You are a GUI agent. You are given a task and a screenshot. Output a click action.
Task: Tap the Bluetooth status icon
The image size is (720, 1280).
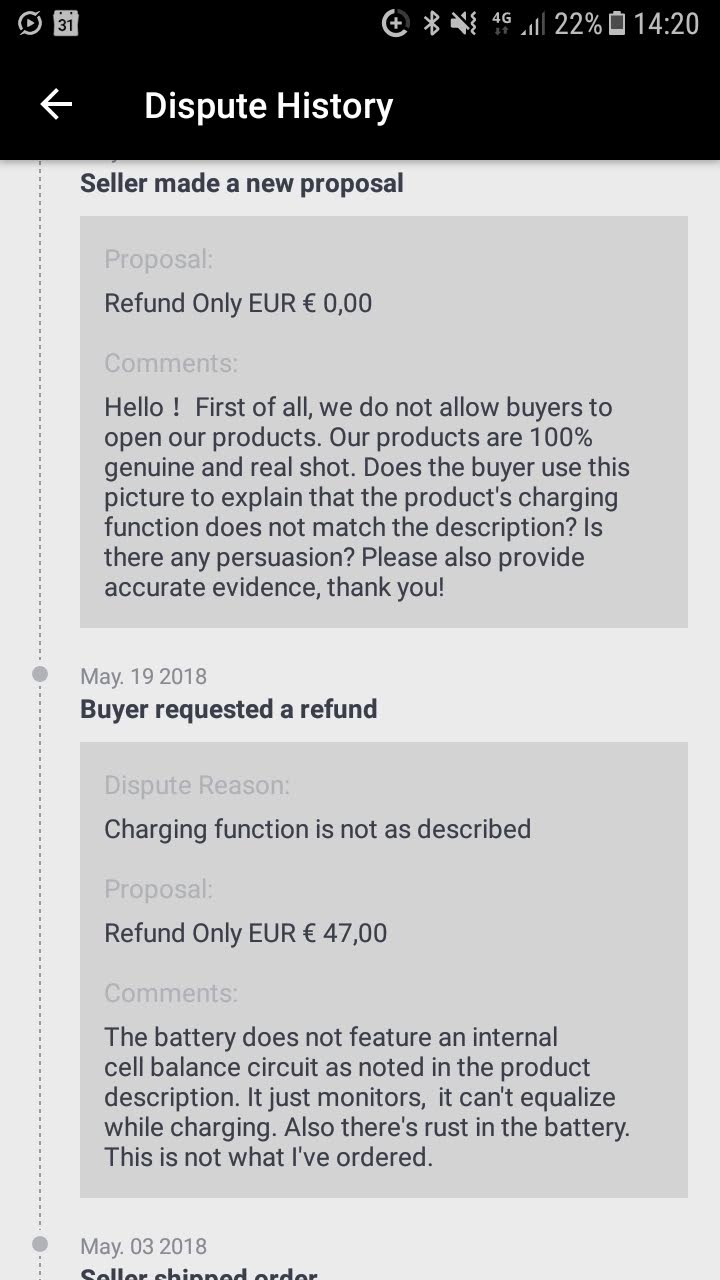click(x=432, y=23)
